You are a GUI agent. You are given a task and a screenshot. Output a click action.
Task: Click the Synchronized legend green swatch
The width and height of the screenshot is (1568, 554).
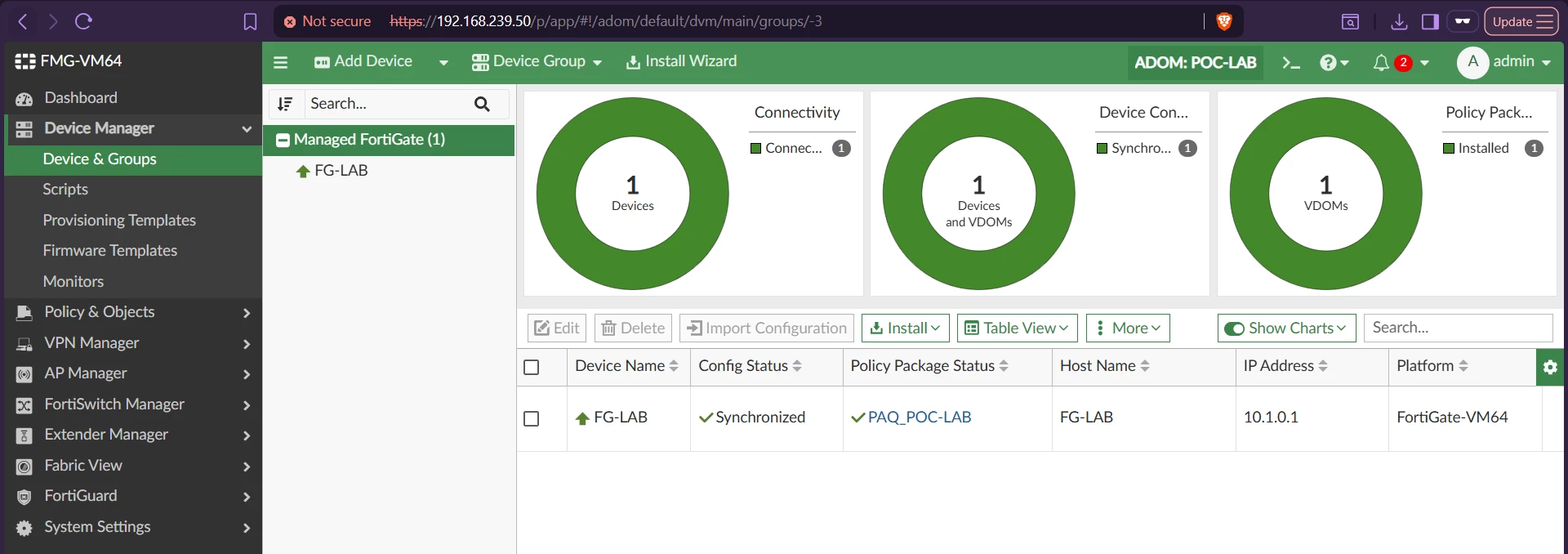[x=1102, y=149]
